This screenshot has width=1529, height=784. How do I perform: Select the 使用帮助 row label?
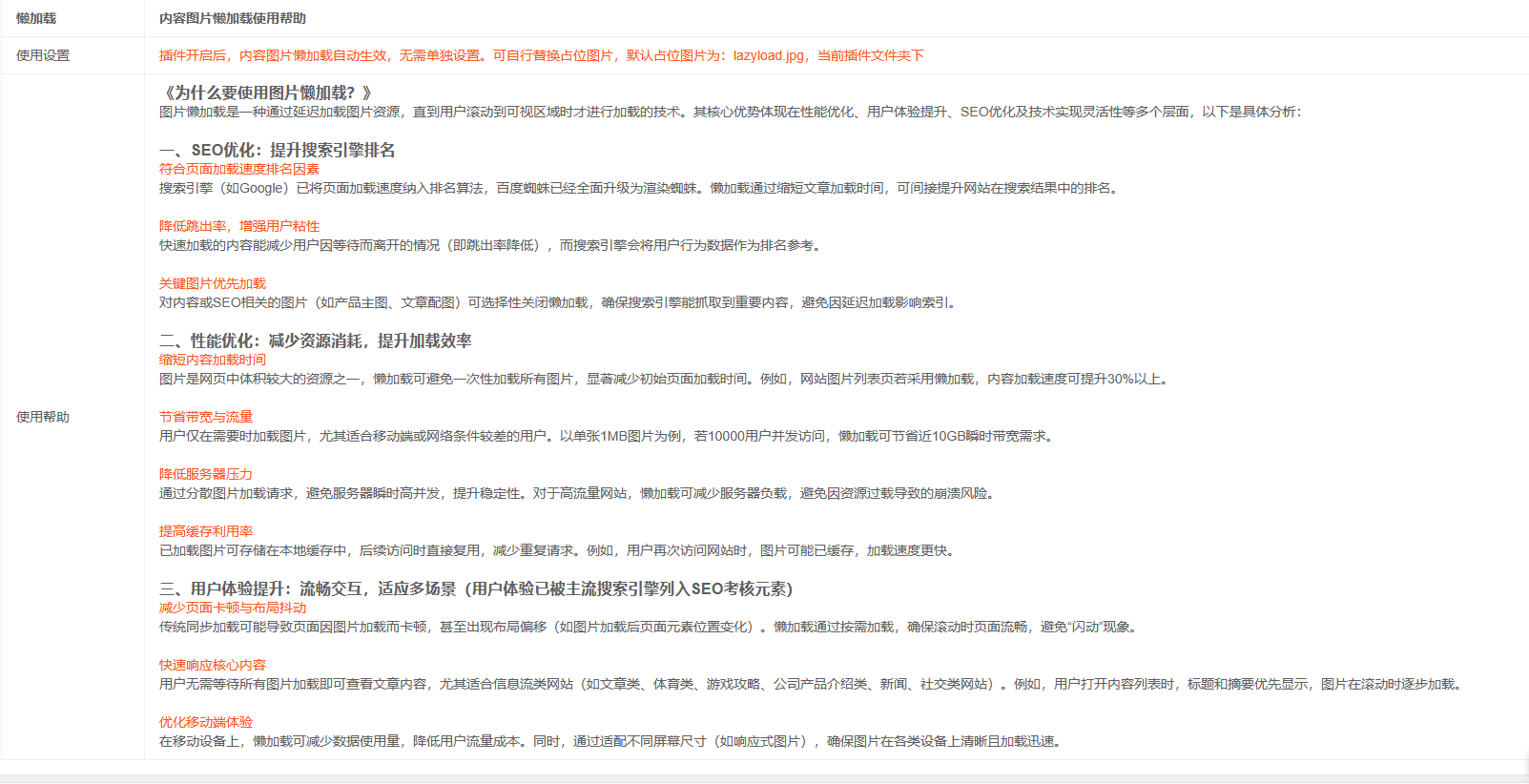[43, 417]
